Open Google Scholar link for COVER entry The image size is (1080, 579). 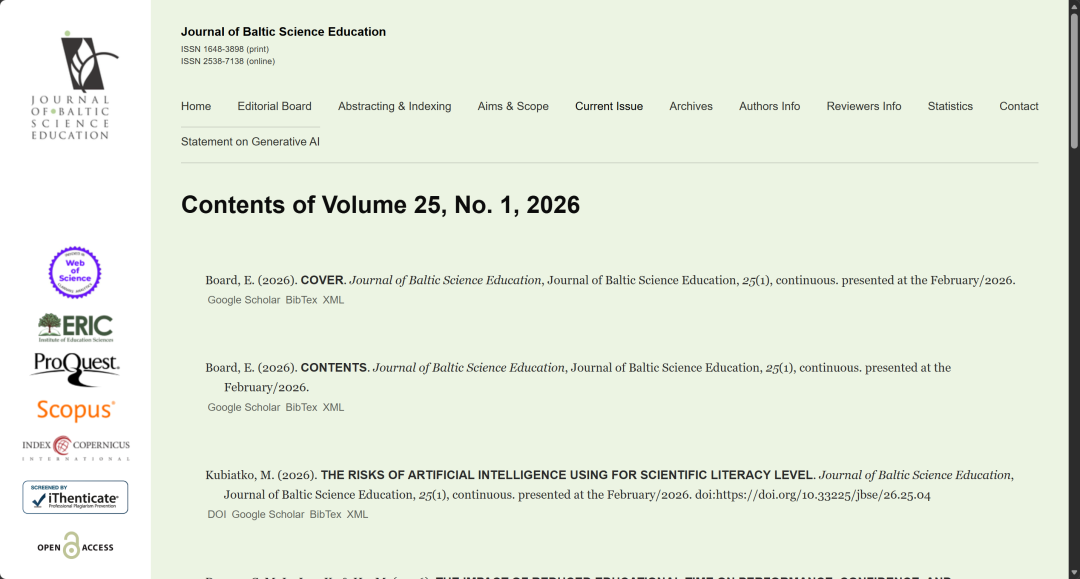[244, 300]
